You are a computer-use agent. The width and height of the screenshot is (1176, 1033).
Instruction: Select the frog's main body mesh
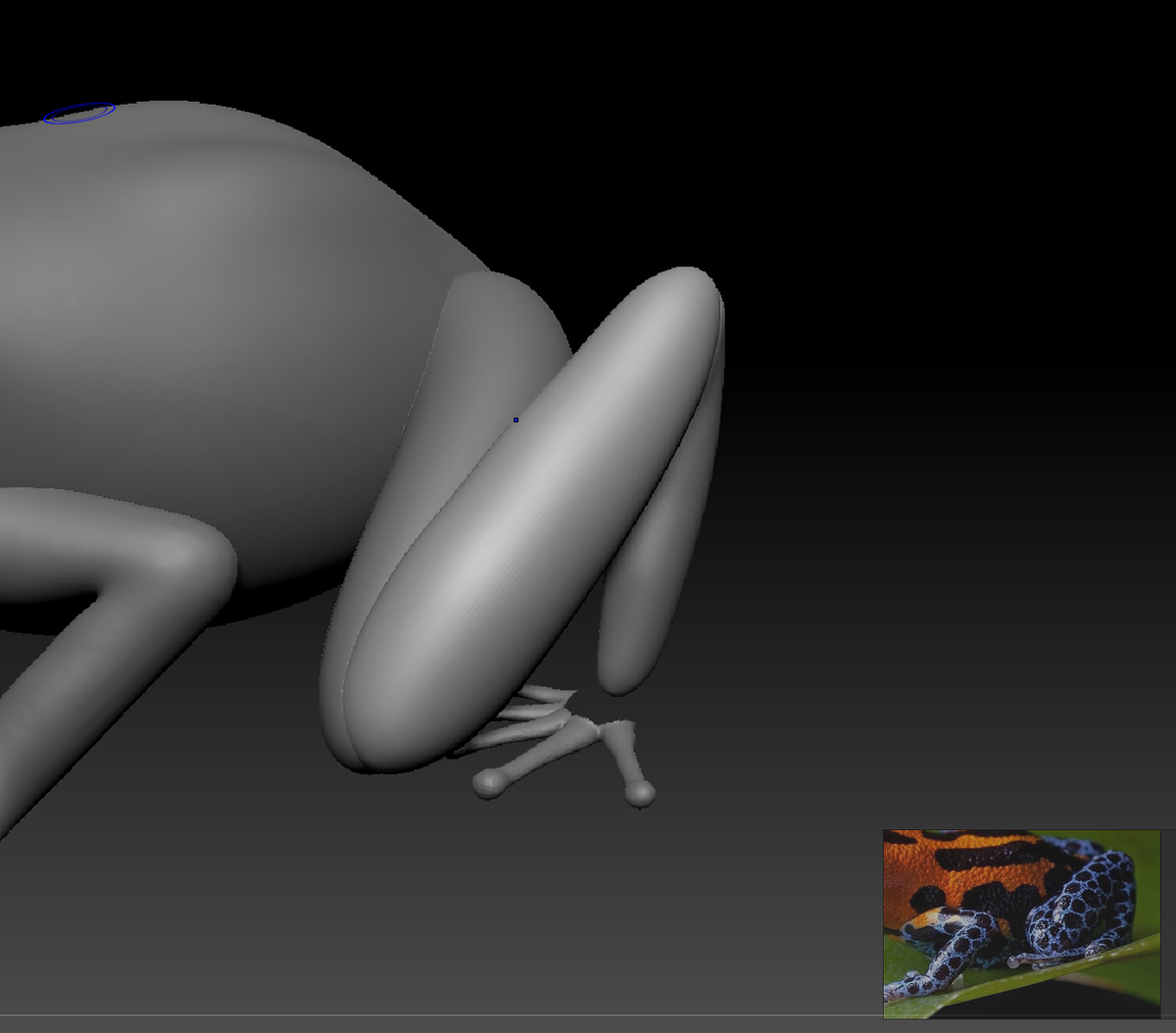[x=216, y=343]
